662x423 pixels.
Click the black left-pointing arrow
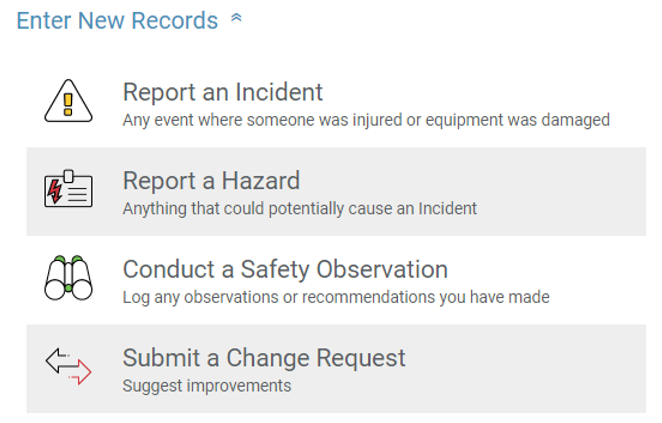click(57, 360)
